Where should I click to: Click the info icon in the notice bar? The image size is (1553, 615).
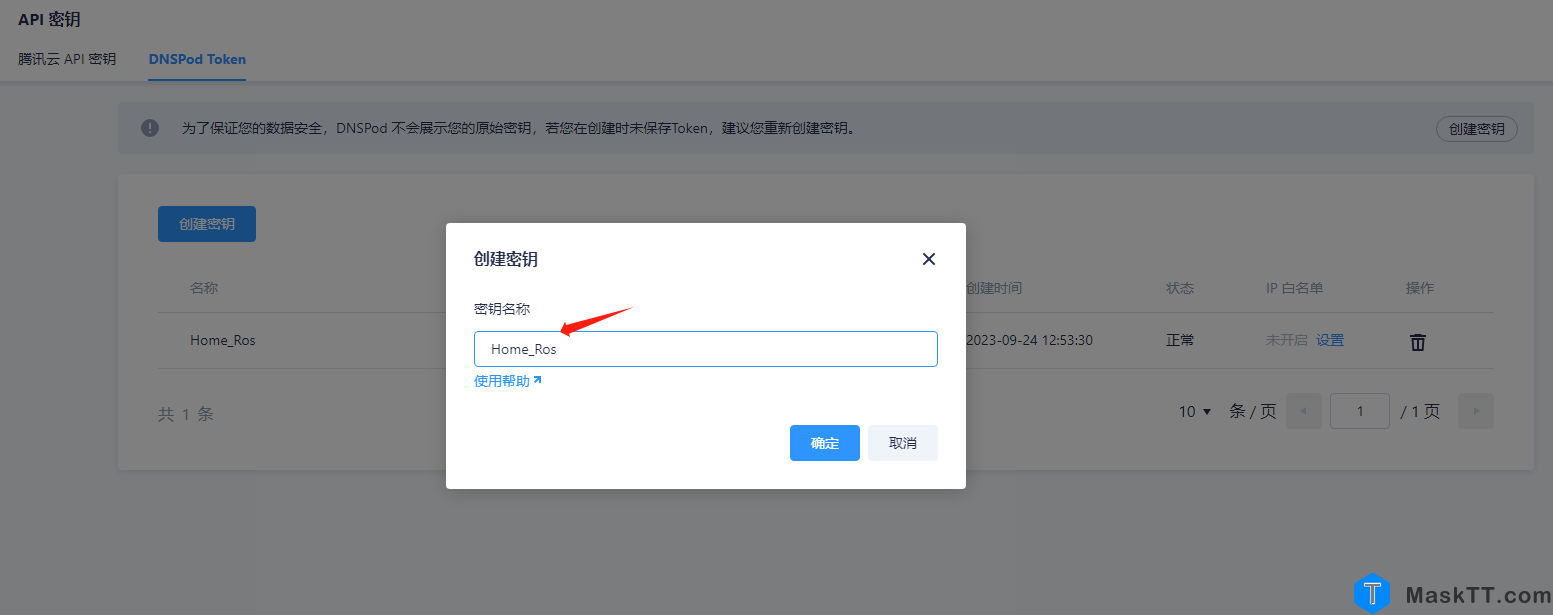coord(150,128)
